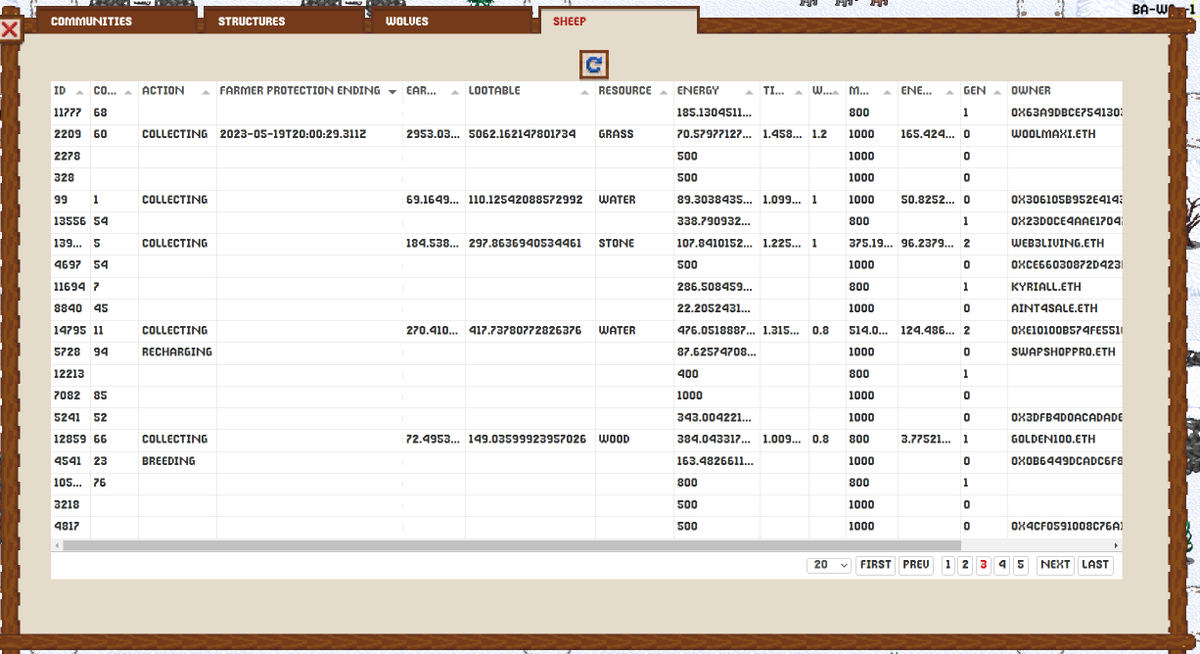Select the WEB3LIVING.ETH owner cell
The image size is (1200, 654).
click(1065, 243)
